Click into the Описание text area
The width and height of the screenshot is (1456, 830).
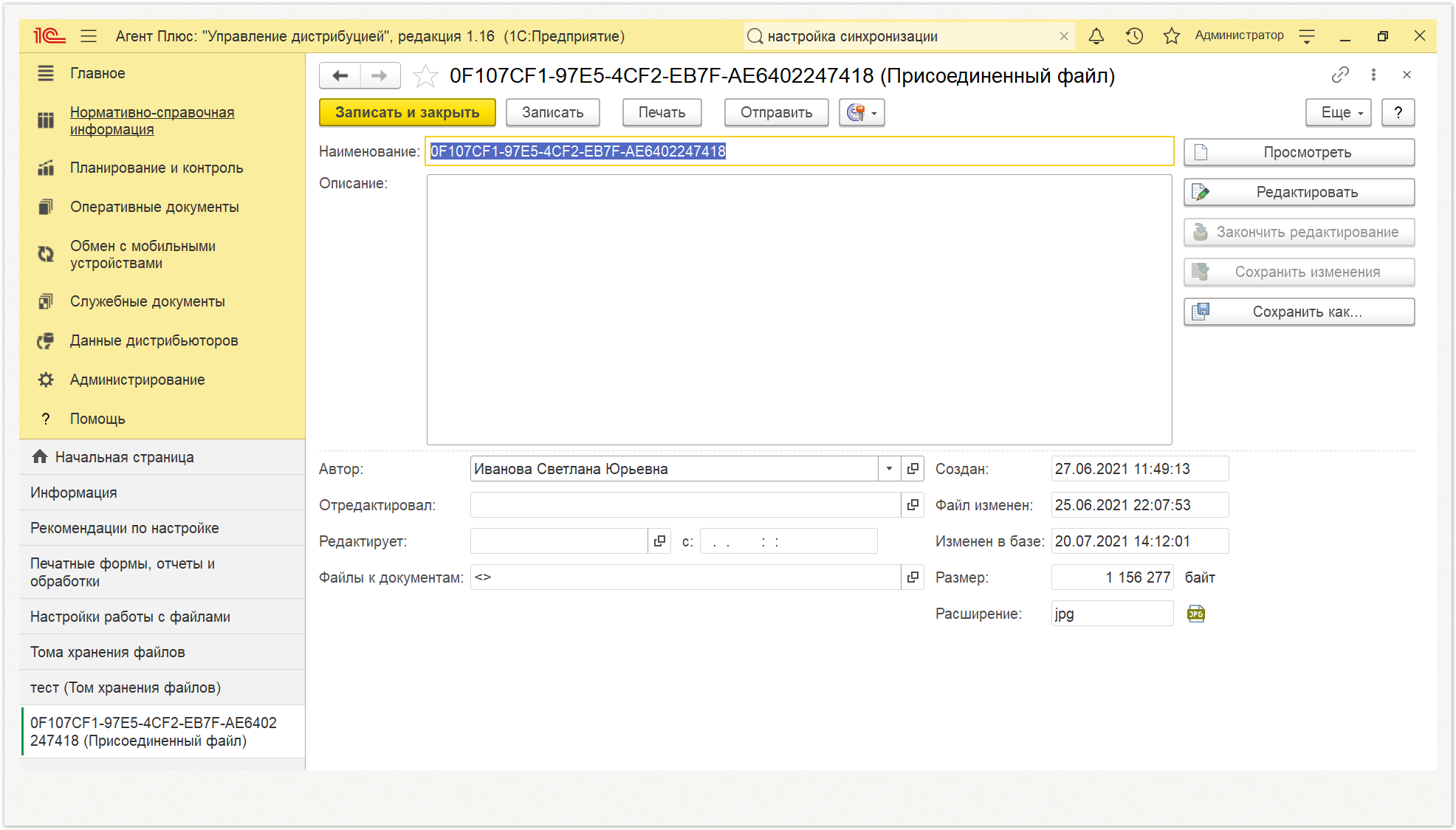799,309
